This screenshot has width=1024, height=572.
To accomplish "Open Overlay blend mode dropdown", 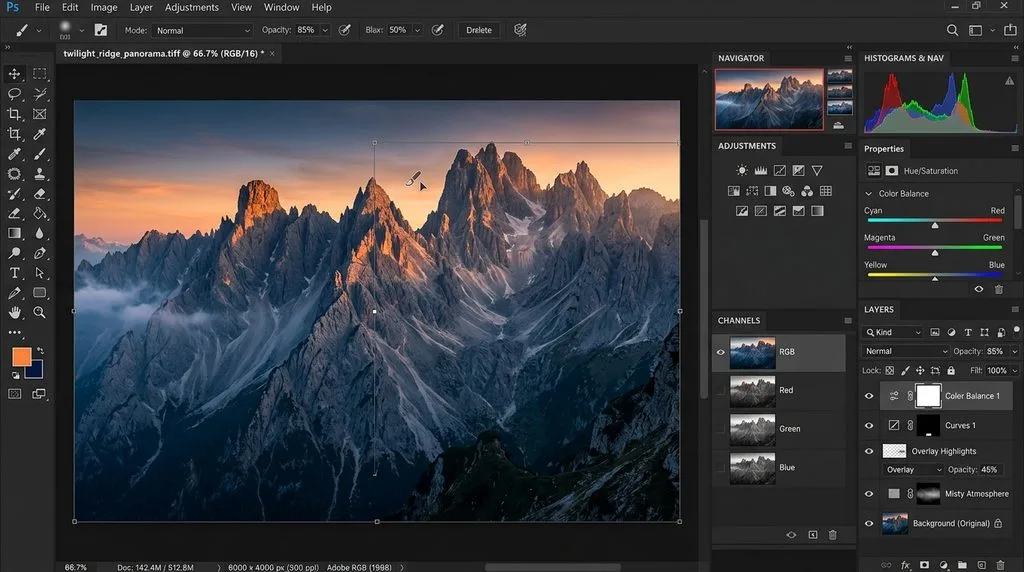I will (913, 469).
